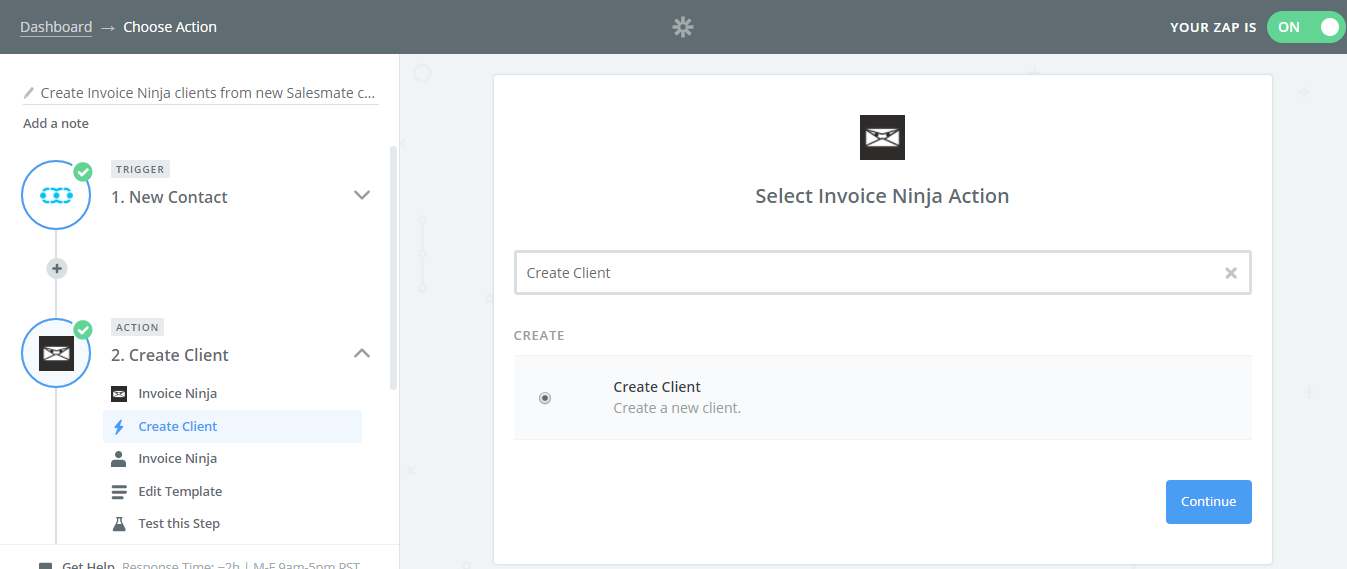Open the Edit Template substep
This screenshot has width=1347, height=569.
(180, 492)
